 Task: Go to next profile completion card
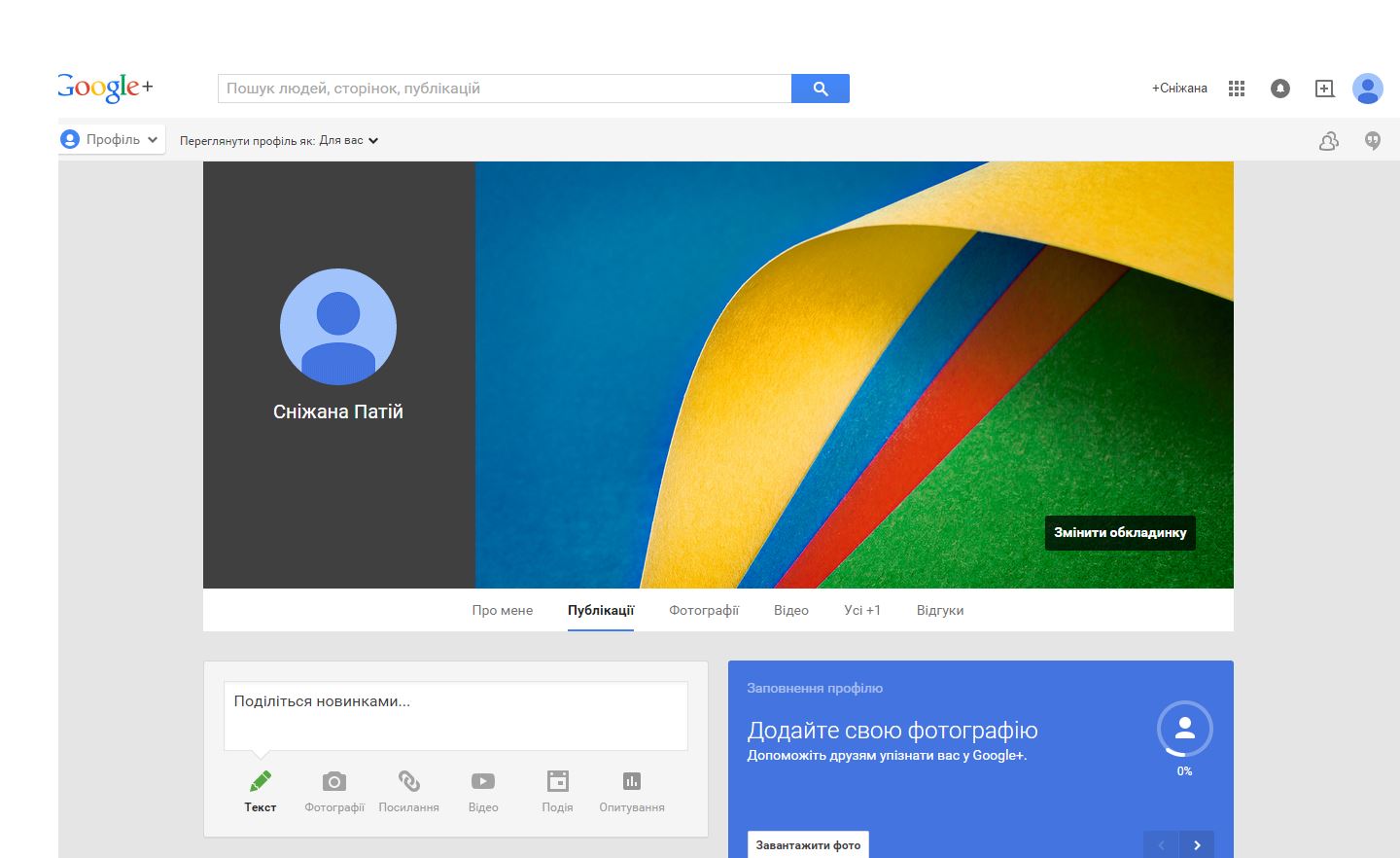click(1197, 845)
